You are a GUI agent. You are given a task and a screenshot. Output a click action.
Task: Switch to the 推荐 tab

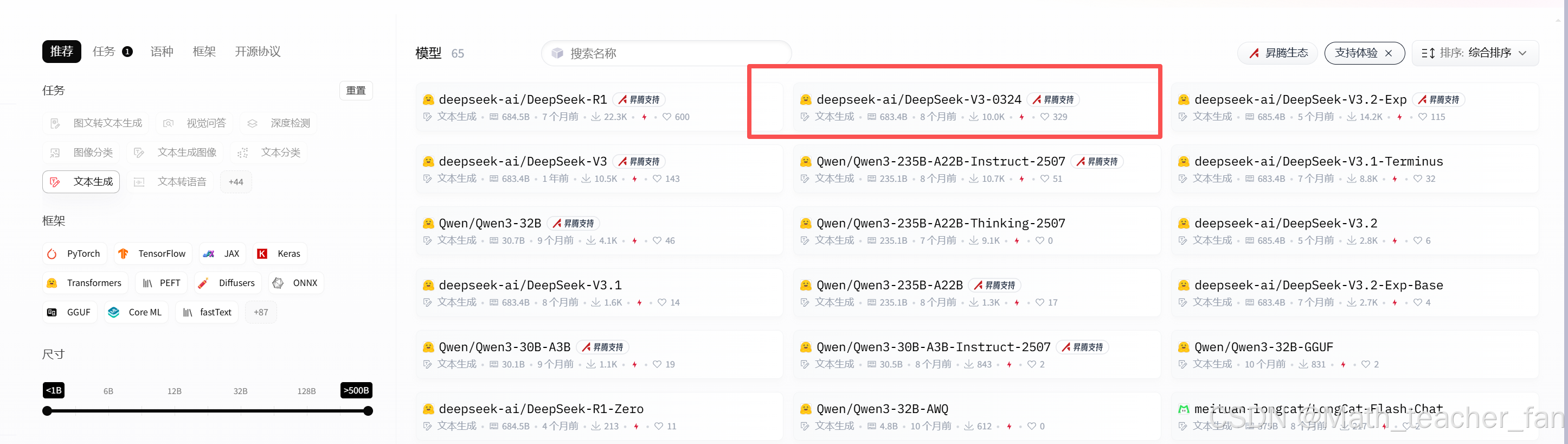pyautogui.click(x=61, y=51)
